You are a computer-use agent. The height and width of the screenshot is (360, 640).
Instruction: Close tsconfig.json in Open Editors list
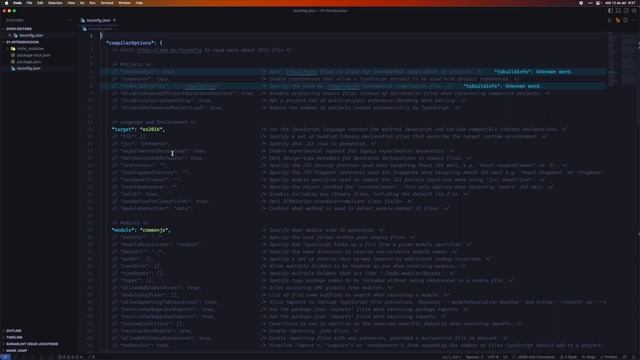[10, 36]
